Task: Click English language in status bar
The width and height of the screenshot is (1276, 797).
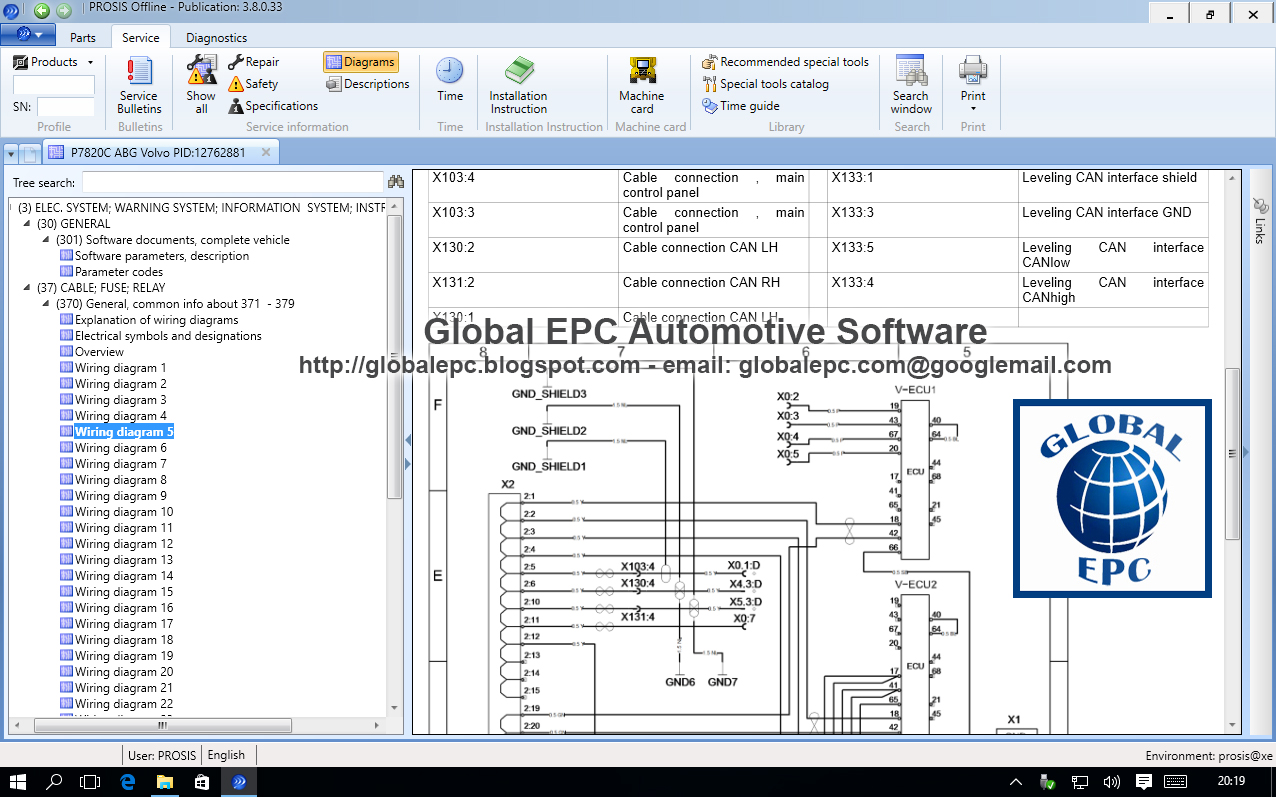Action: pyautogui.click(x=226, y=755)
